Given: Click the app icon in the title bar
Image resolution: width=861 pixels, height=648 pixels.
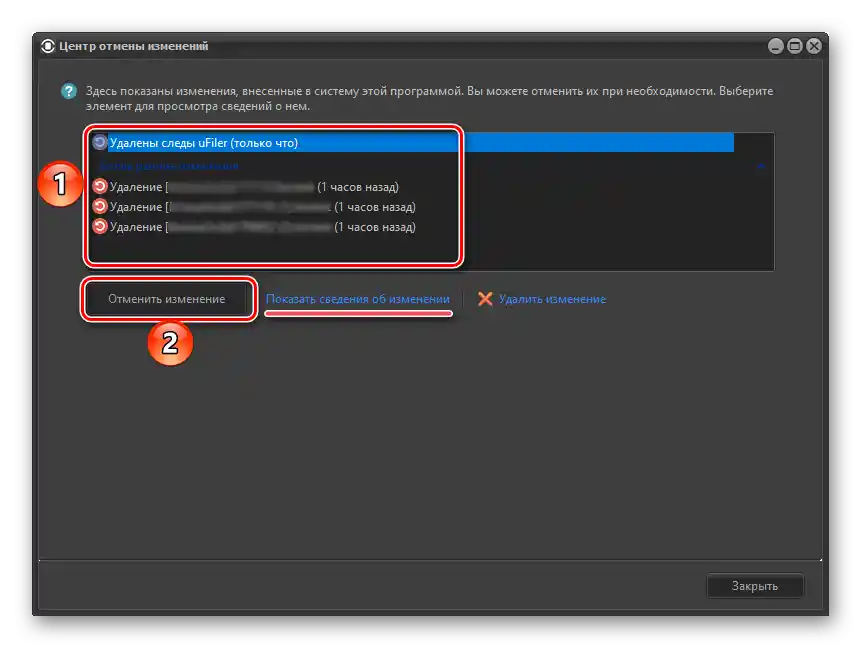Looking at the screenshot, I should [48, 46].
